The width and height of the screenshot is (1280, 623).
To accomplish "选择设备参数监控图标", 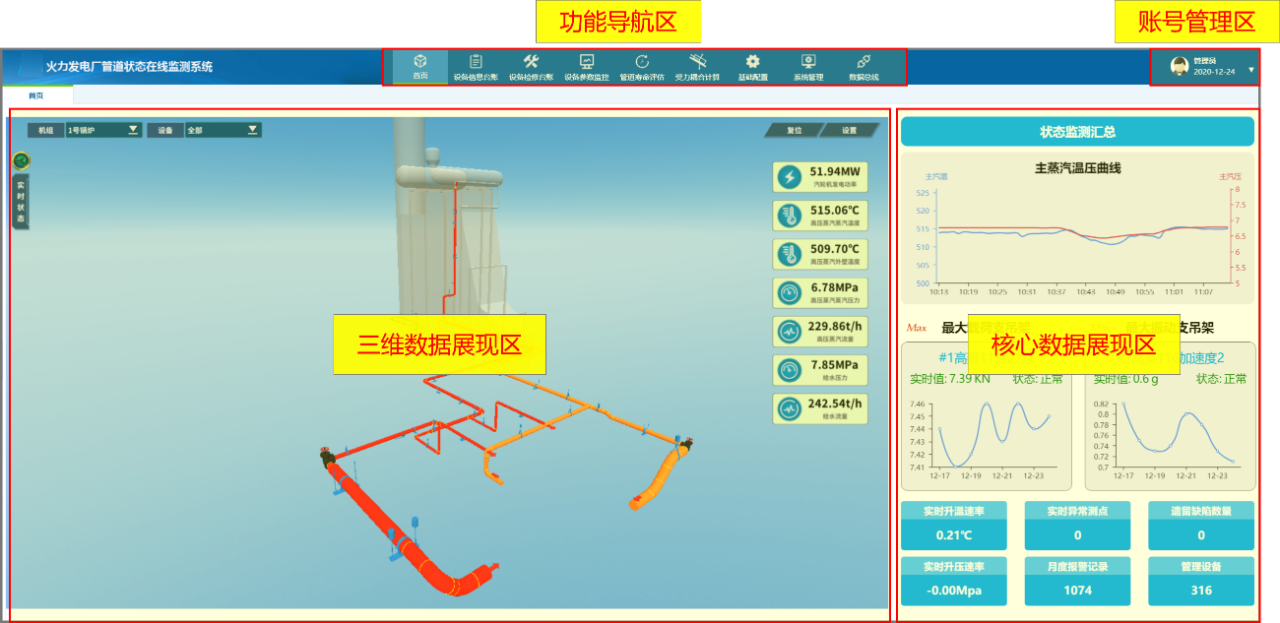I will tap(587, 66).
